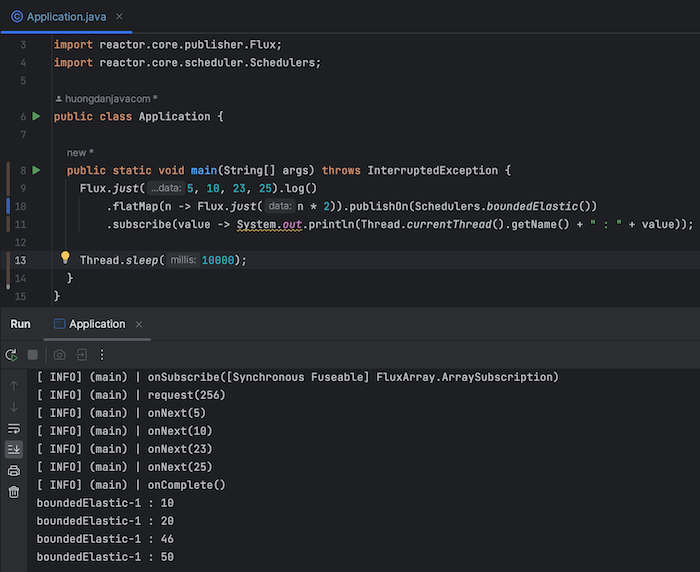Click the '...data:' parameter hint on line 9
This screenshot has width=700, height=572.
pos(166,188)
